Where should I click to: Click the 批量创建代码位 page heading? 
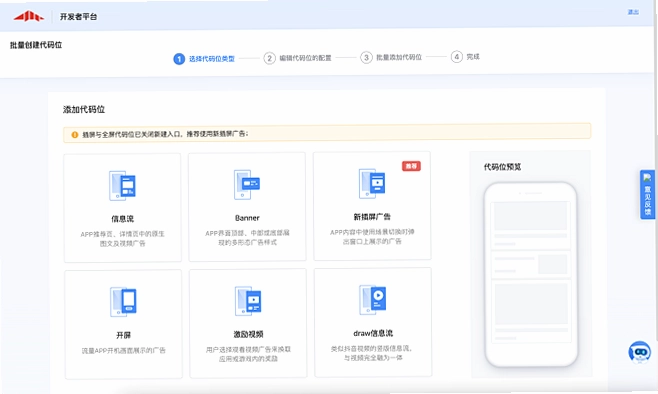click(x=36, y=45)
